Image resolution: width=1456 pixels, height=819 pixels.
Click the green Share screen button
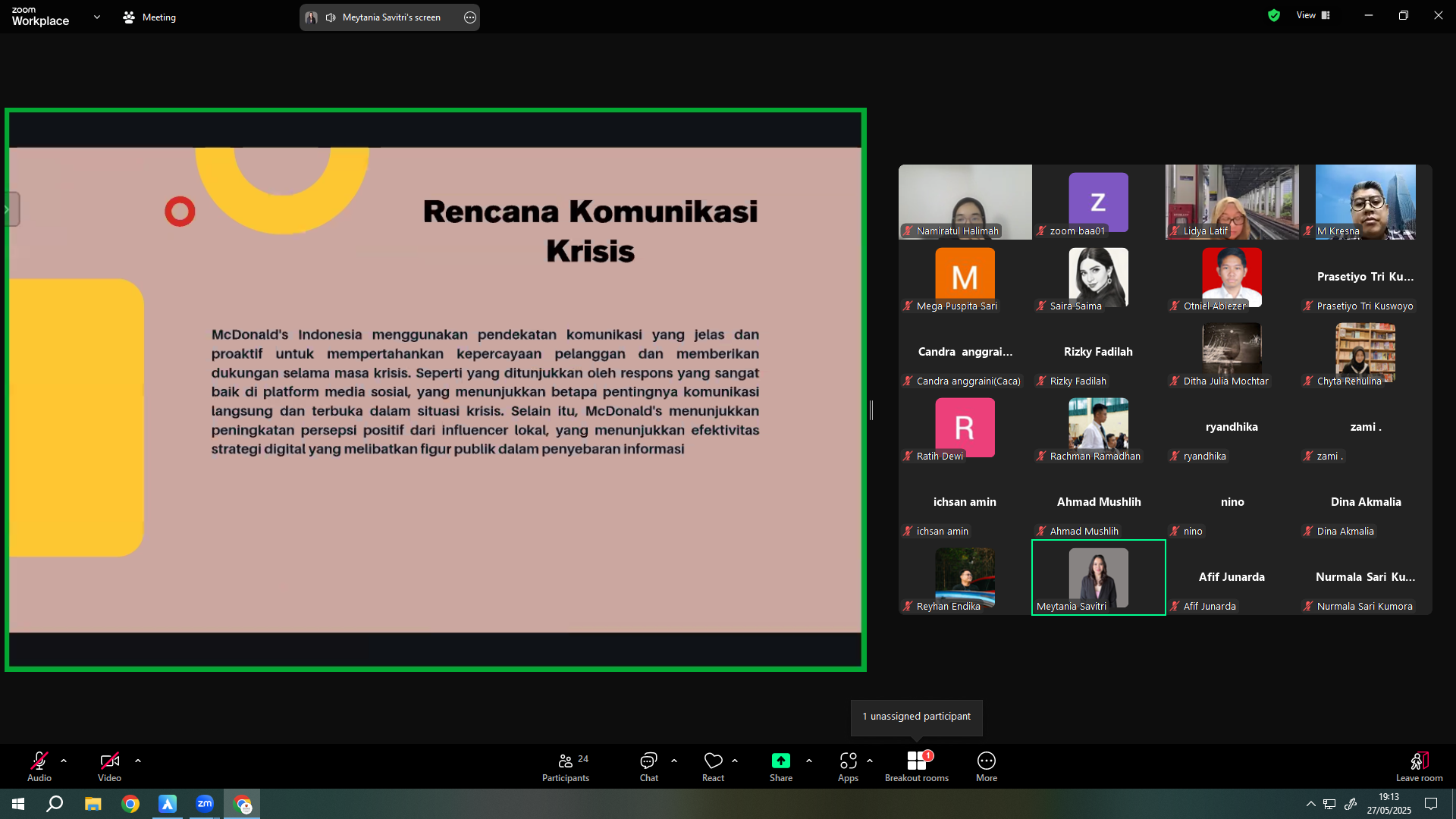pyautogui.click(x=781, y=766)
